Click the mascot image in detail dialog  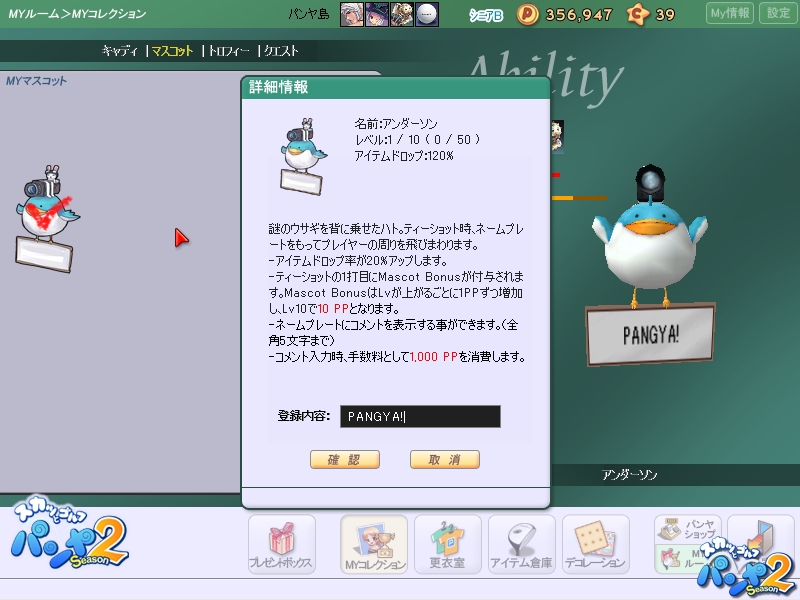303,156
